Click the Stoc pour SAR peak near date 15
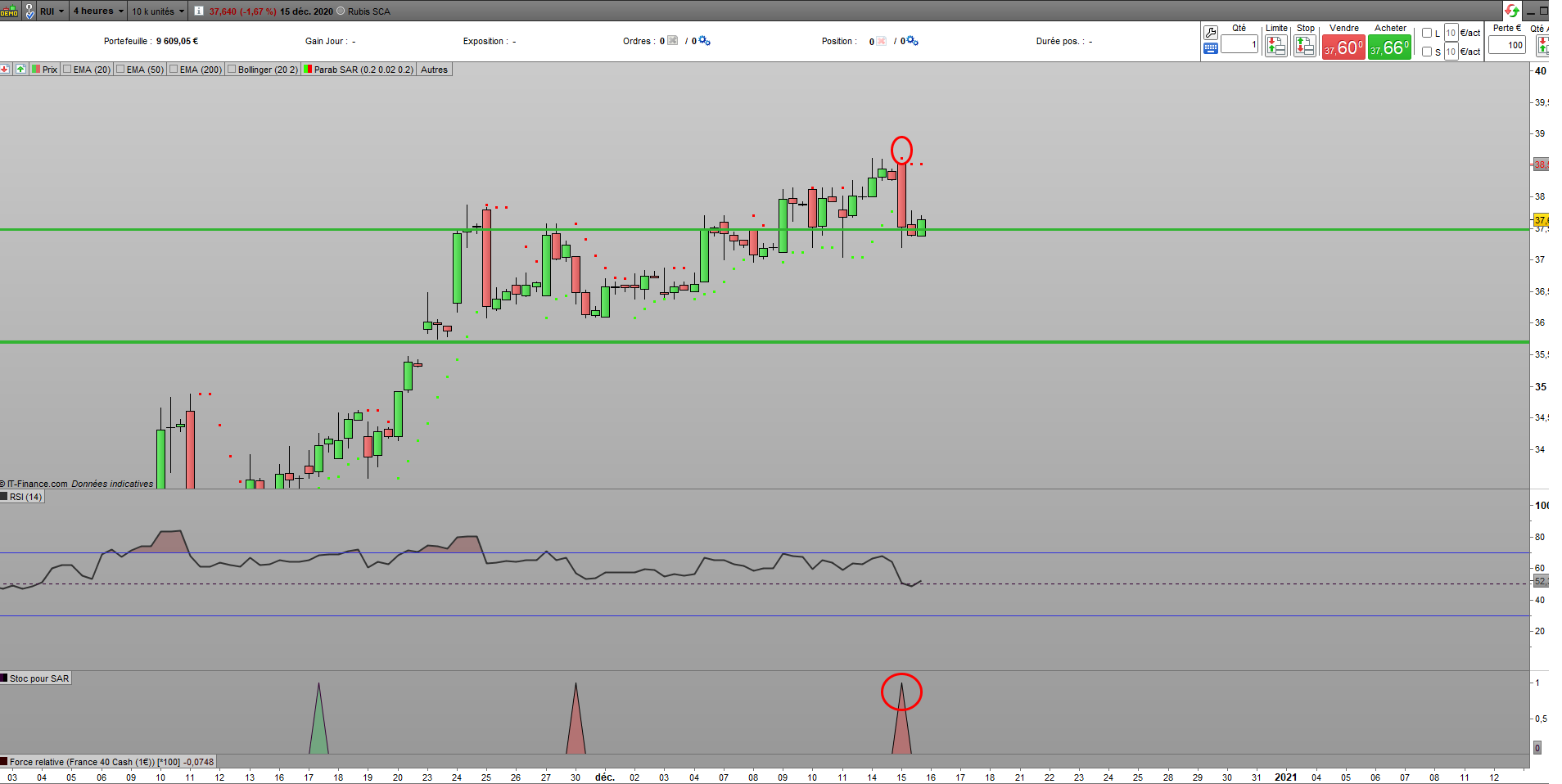Screen dimensions: 1562x784 tap(901, 718)
